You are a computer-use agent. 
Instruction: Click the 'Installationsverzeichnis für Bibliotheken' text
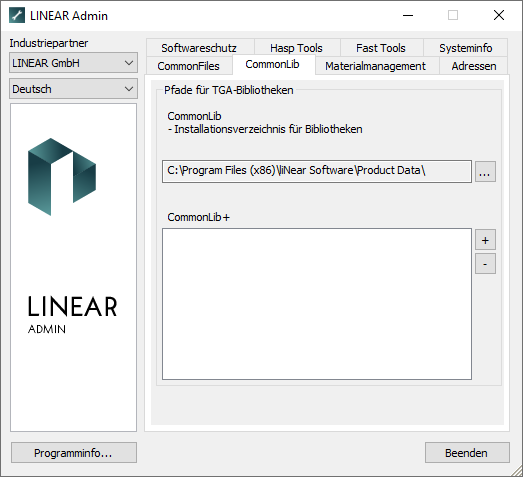click(x=268, y=129)
